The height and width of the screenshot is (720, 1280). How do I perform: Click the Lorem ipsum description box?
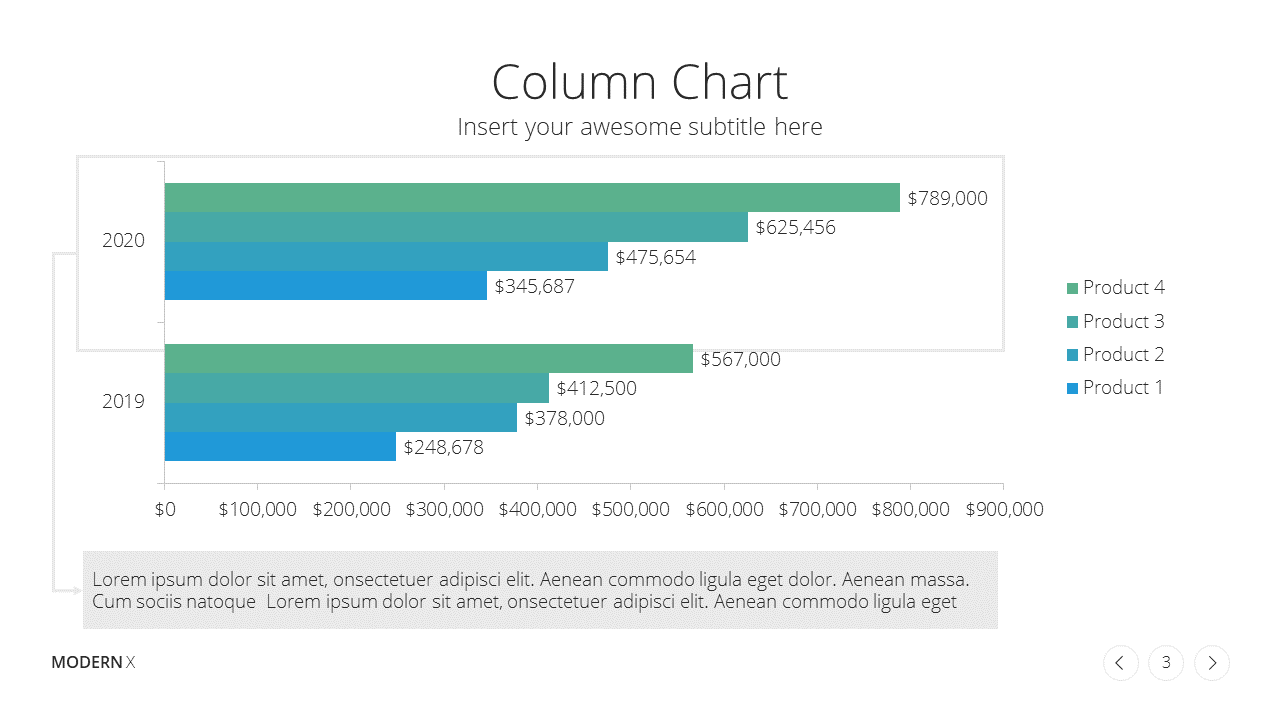coord(540,590)
